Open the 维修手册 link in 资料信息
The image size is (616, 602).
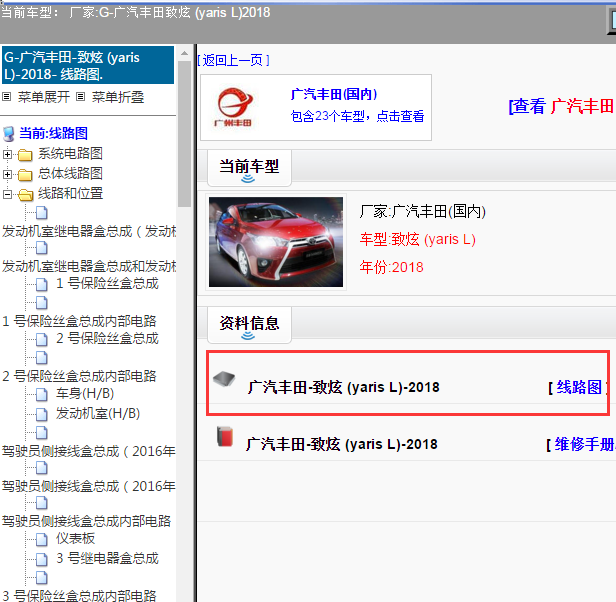coord(585,444)
